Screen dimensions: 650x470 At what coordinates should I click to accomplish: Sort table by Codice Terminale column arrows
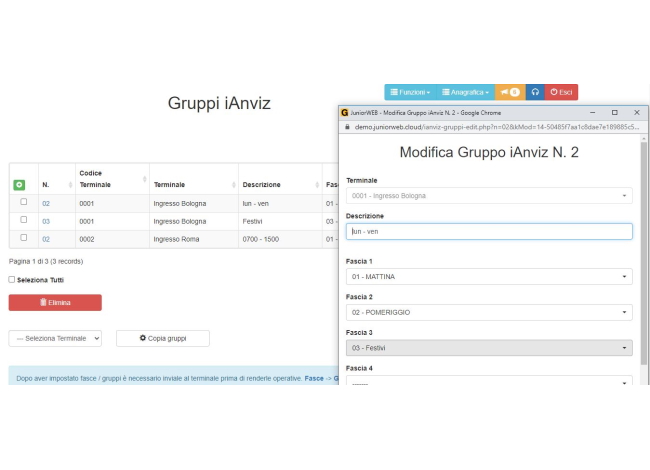tap(144, 179)
